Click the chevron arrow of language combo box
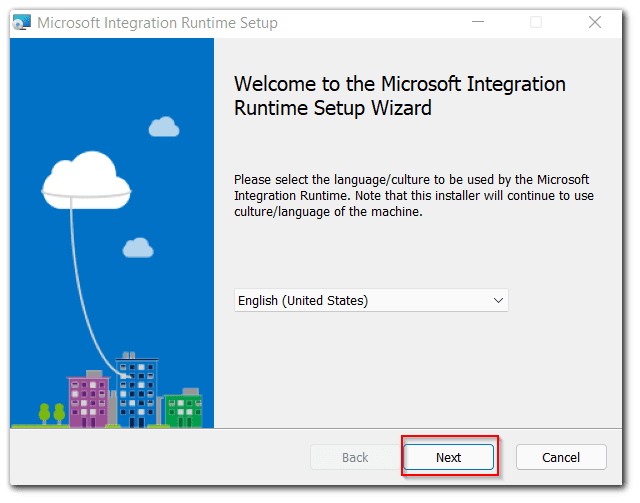This screenshot has height=503, width=640. pos(500,302)
